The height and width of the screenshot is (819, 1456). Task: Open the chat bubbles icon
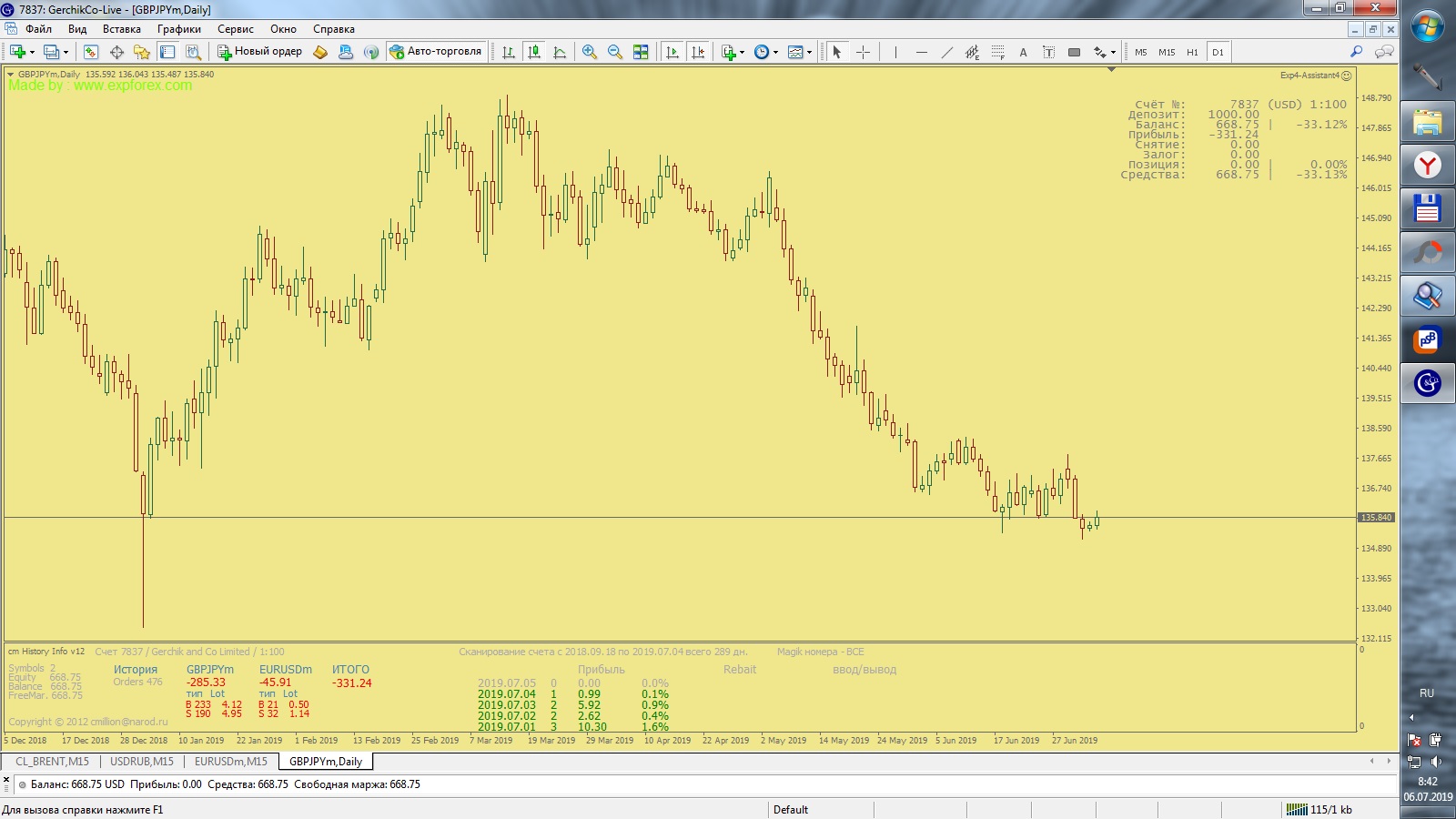[1384, 52]
